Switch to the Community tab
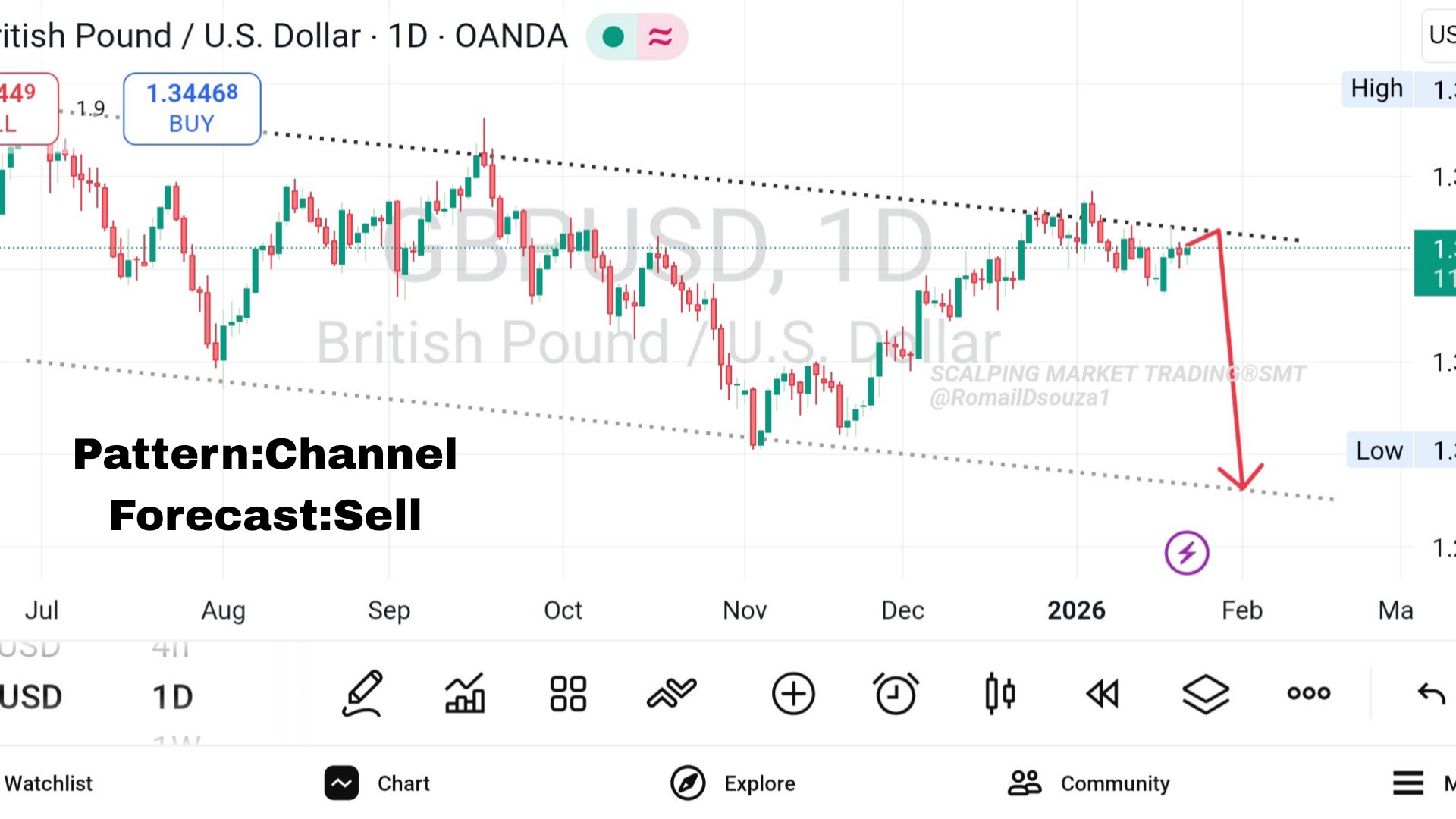The width and height of the screenshot is (1456, 819). [1089, 783]
